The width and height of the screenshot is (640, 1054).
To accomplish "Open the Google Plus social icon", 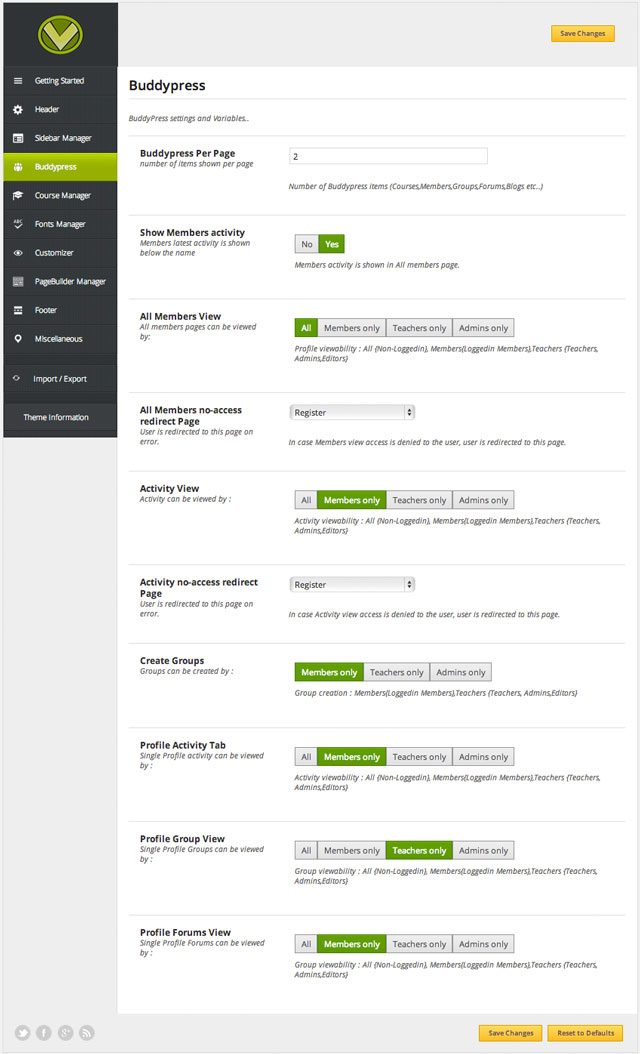I will pyautogui.click(x=65, y=1032).
